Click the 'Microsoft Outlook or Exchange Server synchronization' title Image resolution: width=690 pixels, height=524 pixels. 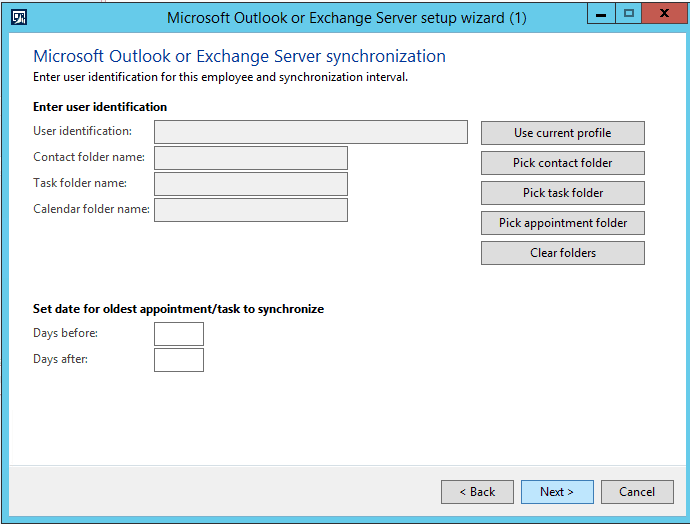coord(239,56)
